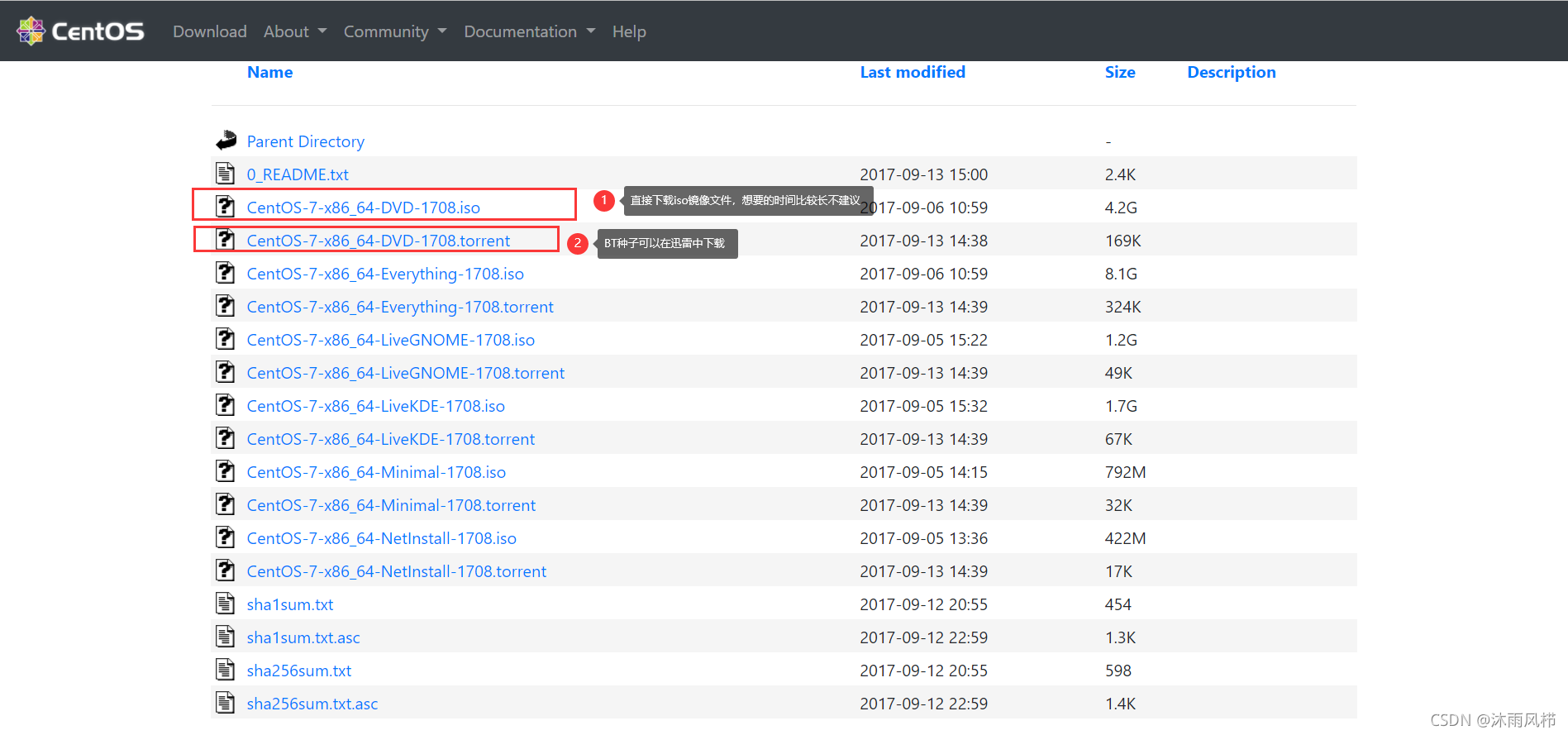Sort listing by Name column
This screenshot has height=735, width=1568.
tap(269, 72)
